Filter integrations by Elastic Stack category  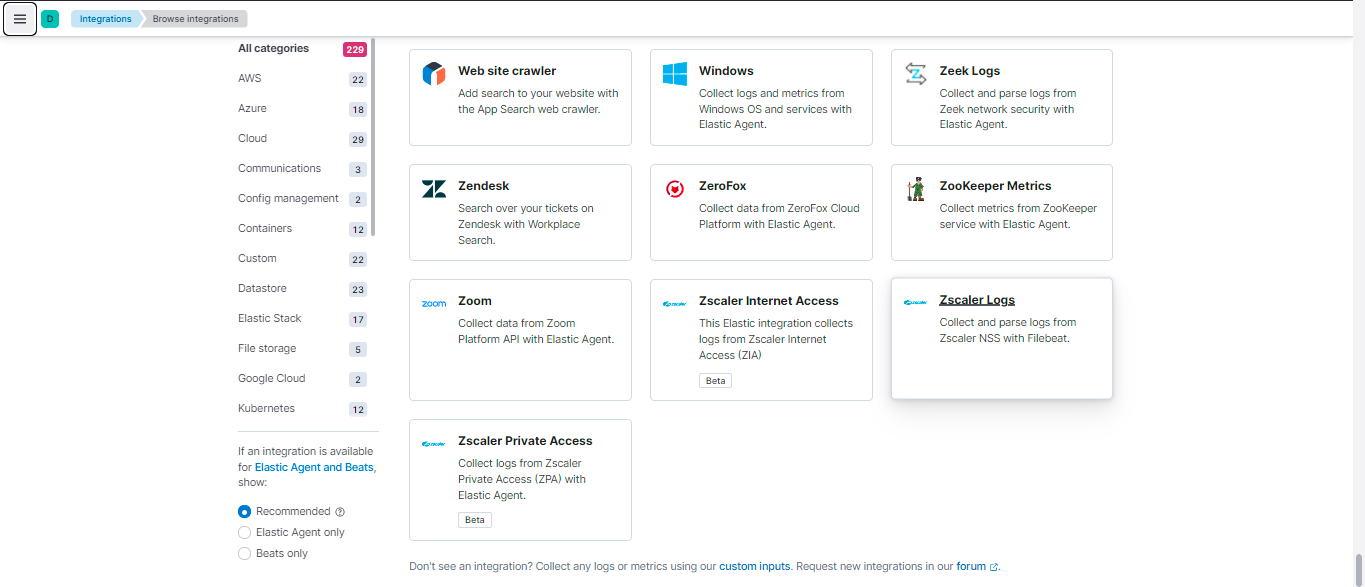coord(269,318)
